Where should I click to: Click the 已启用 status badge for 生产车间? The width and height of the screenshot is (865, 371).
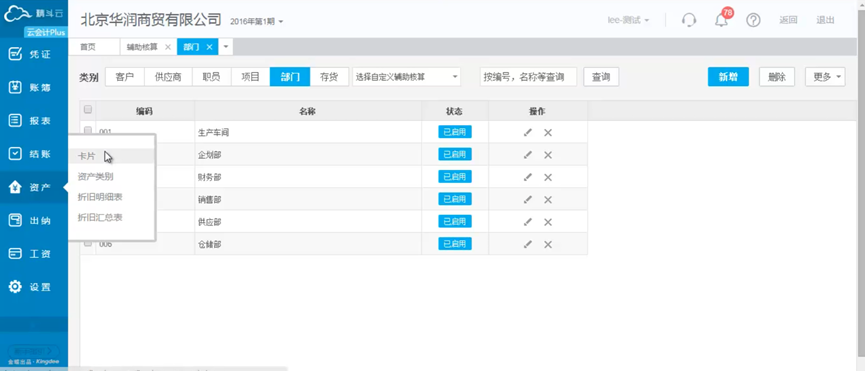455,132
